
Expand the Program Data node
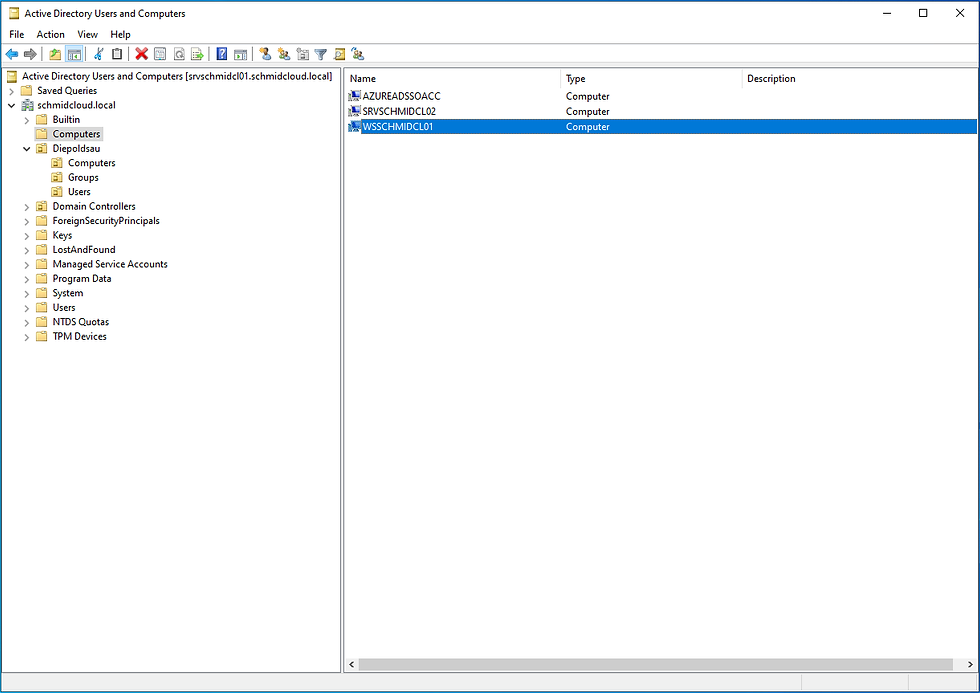(26, 279)
